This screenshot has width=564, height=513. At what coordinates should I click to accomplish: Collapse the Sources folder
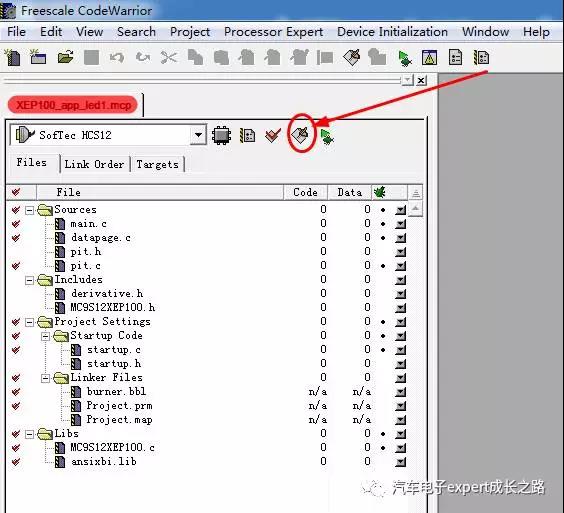[x=29, y=210]
